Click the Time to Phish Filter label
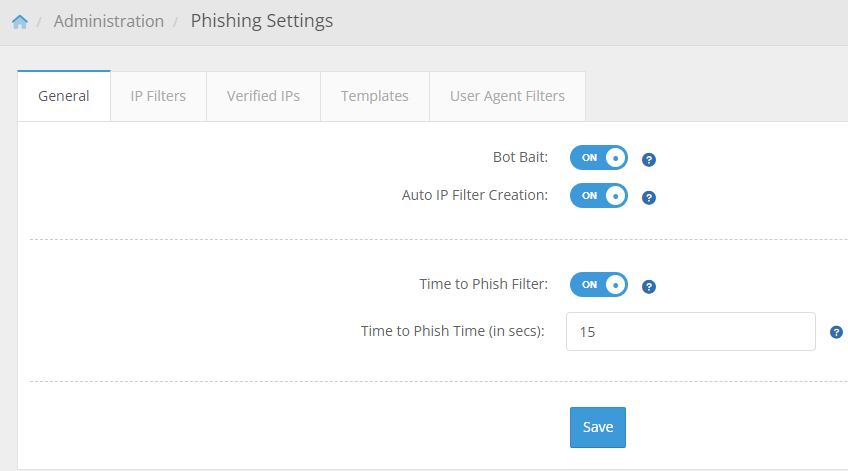The image size is (848, 471). 483,284
